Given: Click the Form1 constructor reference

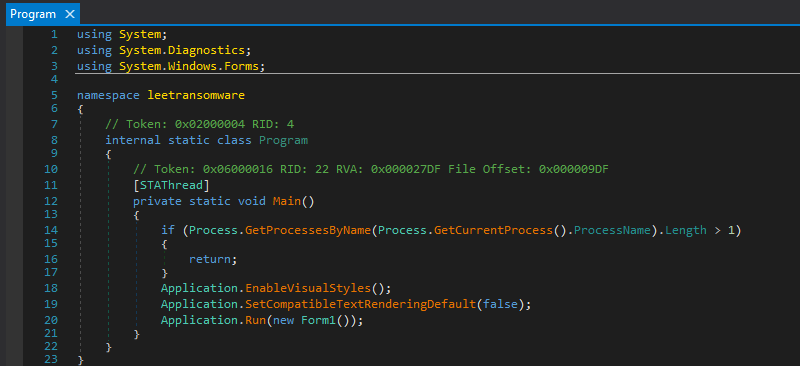Looking at the screenshot, I should click(x=318, y=321).
